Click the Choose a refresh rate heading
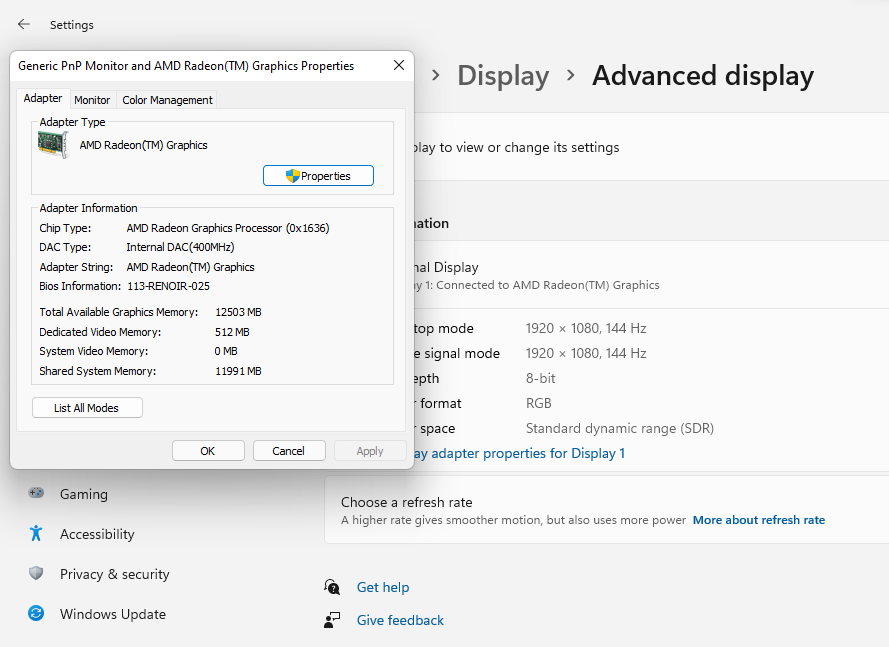 coord(407,502)
